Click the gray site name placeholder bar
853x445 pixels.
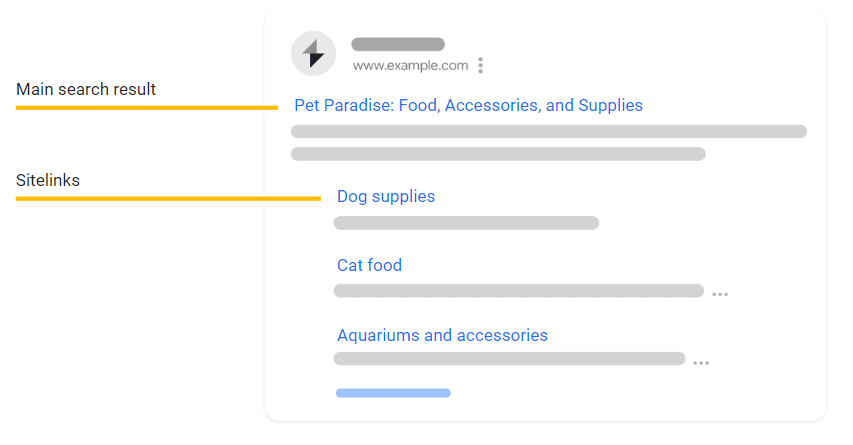(x=398, y=44)
